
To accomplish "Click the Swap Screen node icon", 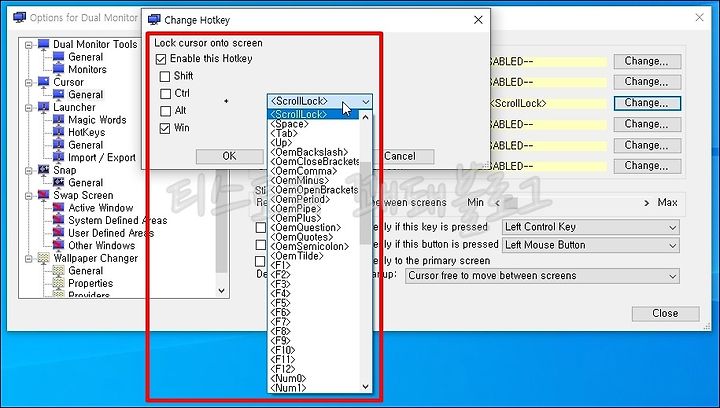I will 44,195.
